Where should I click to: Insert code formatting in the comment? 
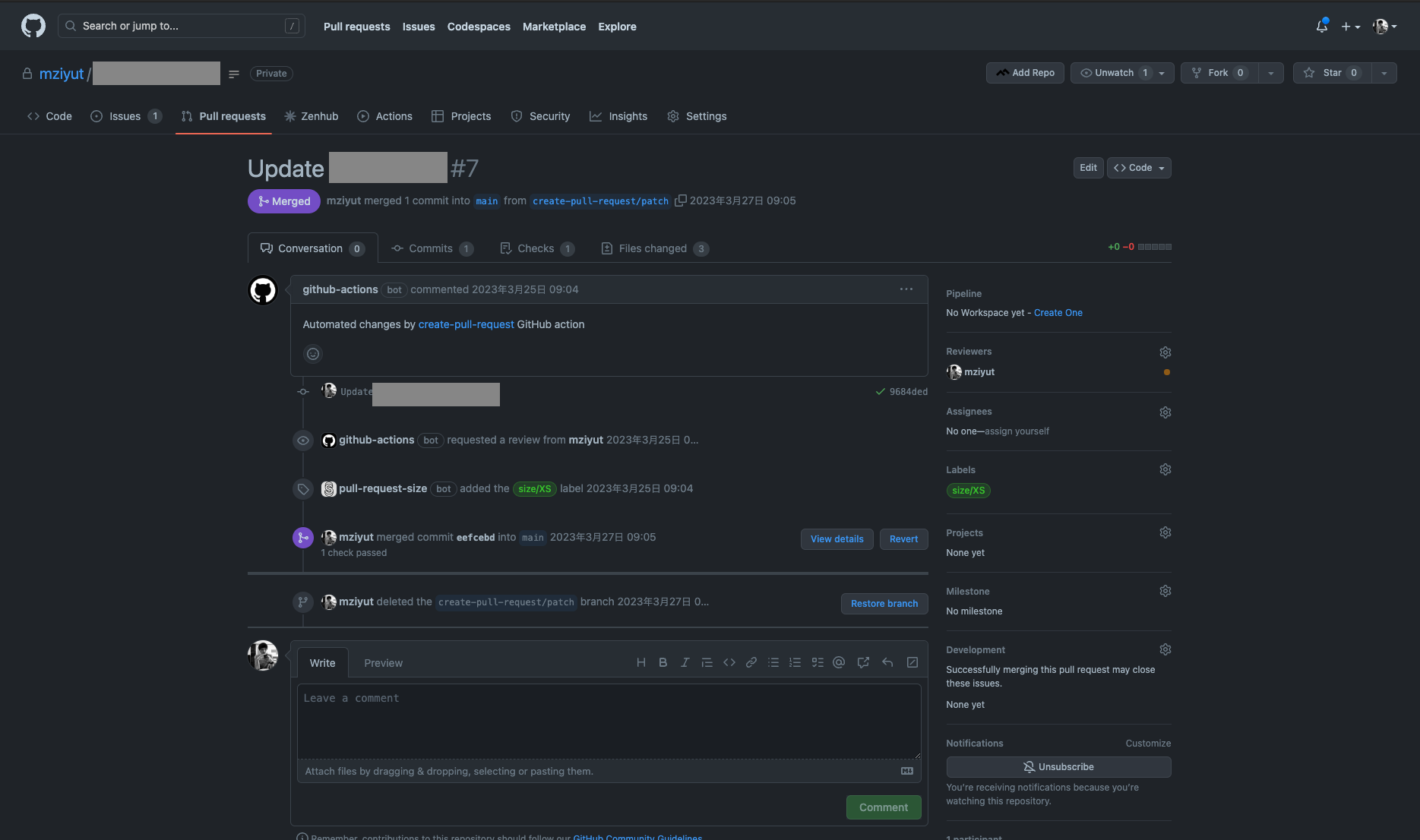(729, 662)
